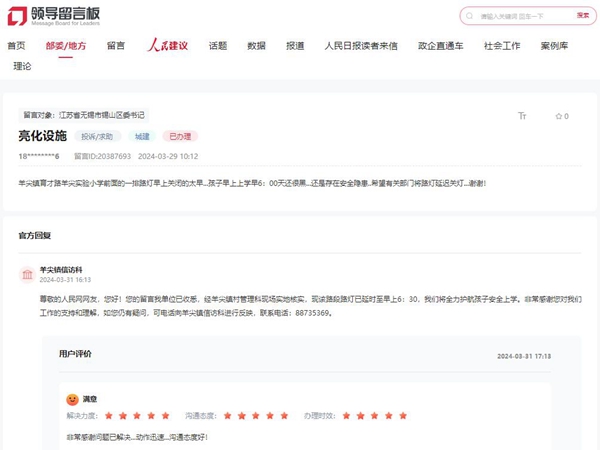The image size is (600, 450).
Task: Click the 已办理 status tag
Action: [180, 137]
